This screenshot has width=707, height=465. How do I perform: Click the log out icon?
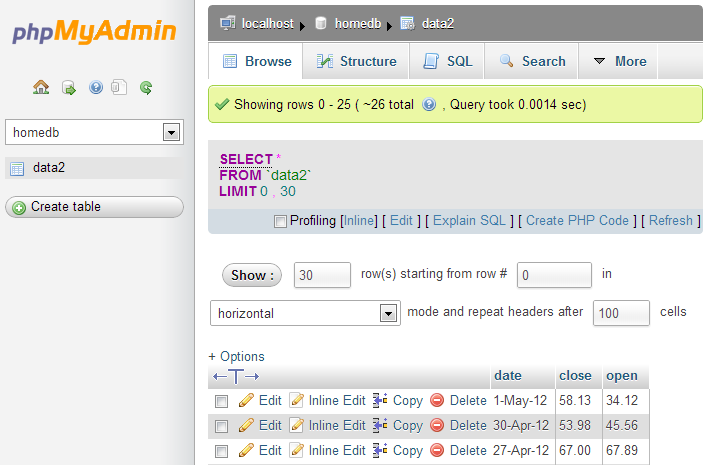pos(69,87)
